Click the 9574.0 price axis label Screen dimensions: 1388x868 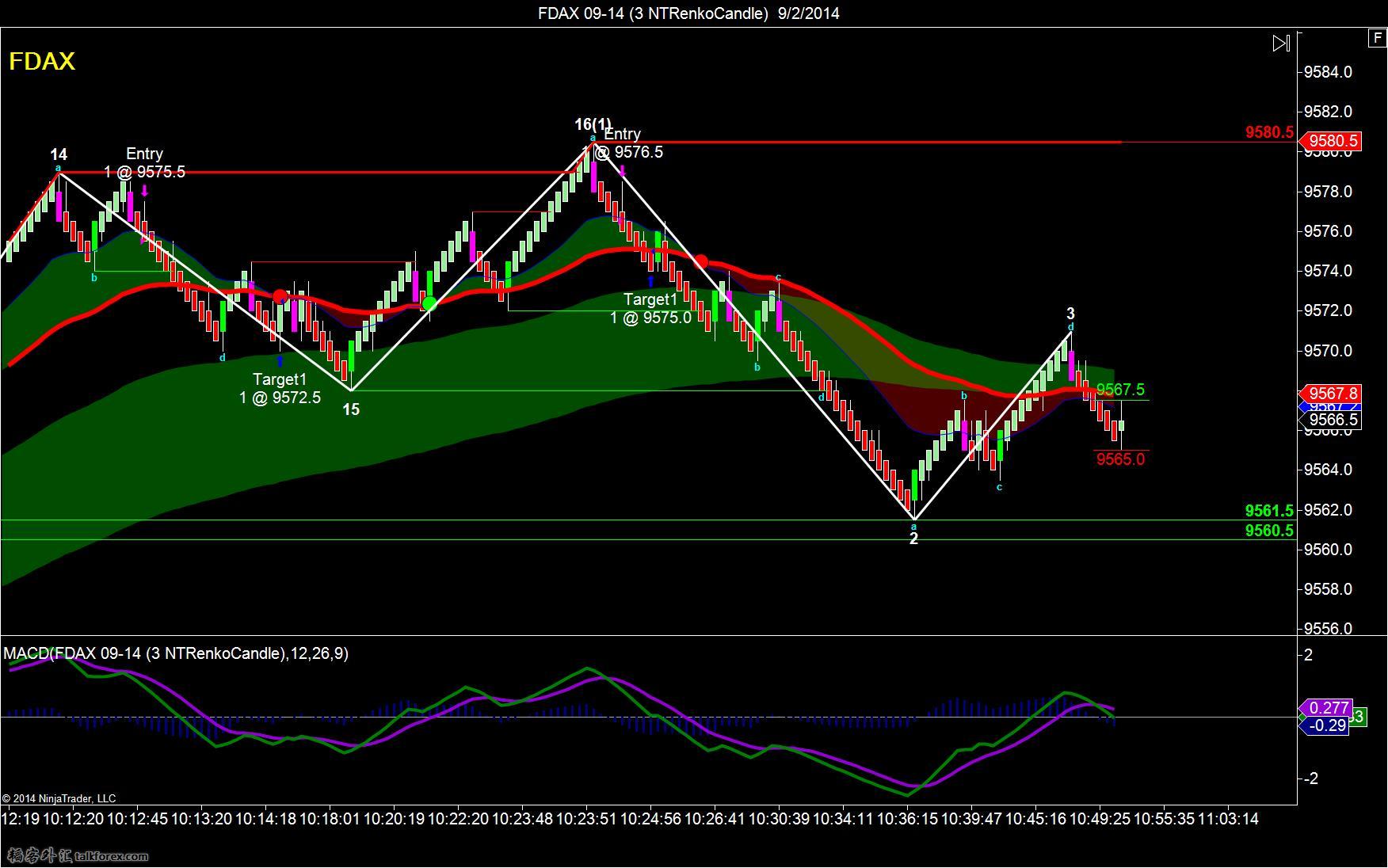(x=1328, y=271)
